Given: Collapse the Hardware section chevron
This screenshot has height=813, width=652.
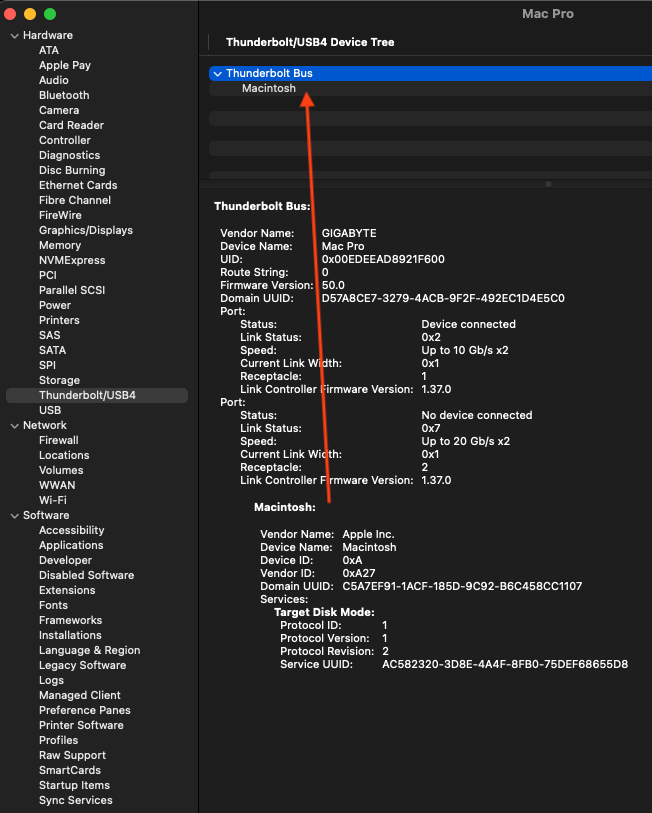Looking at the screenshot, I should [x=15, y=36].
